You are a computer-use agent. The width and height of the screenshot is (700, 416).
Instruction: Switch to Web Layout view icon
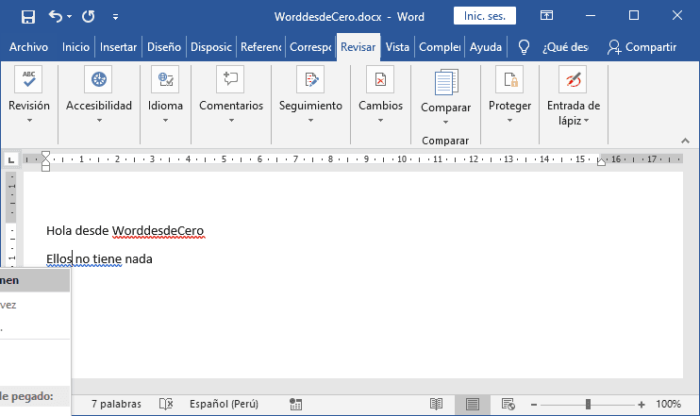(508, 404)
